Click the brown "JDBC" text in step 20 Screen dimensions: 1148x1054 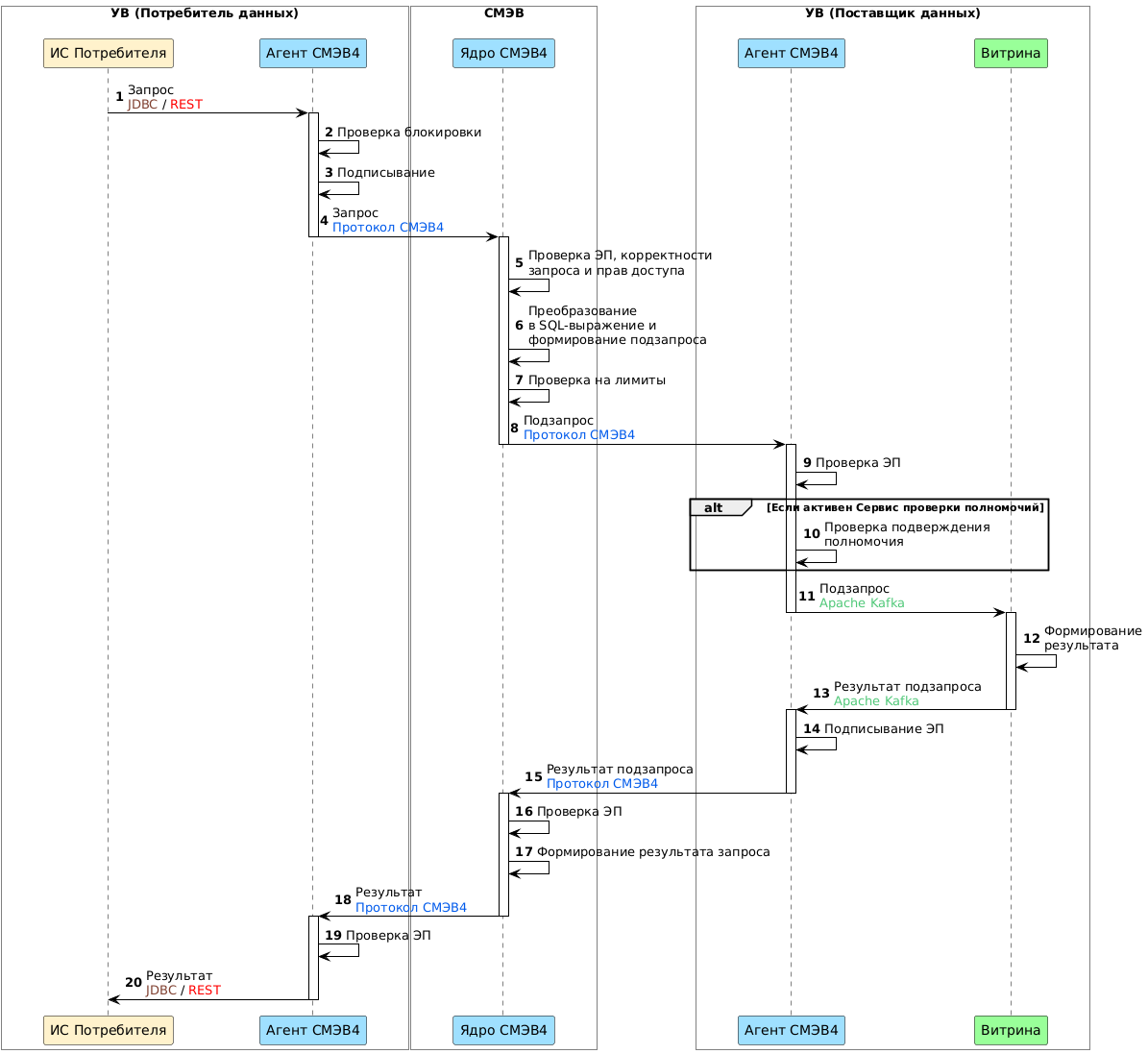click(160, 991)
